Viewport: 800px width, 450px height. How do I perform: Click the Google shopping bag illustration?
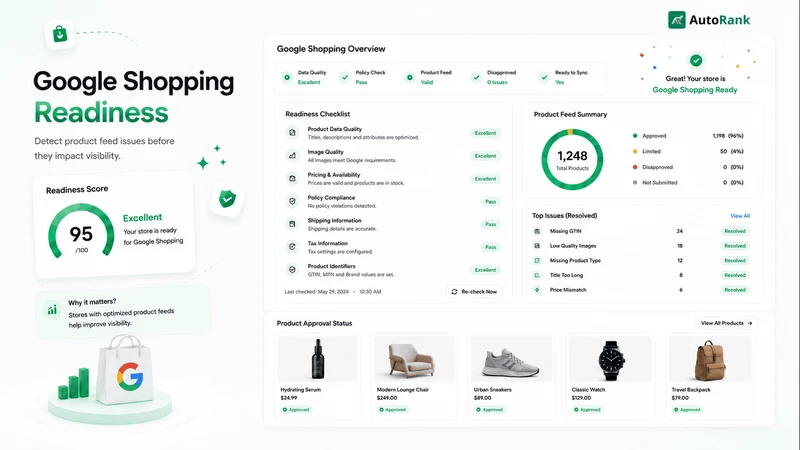coord(125,370)
